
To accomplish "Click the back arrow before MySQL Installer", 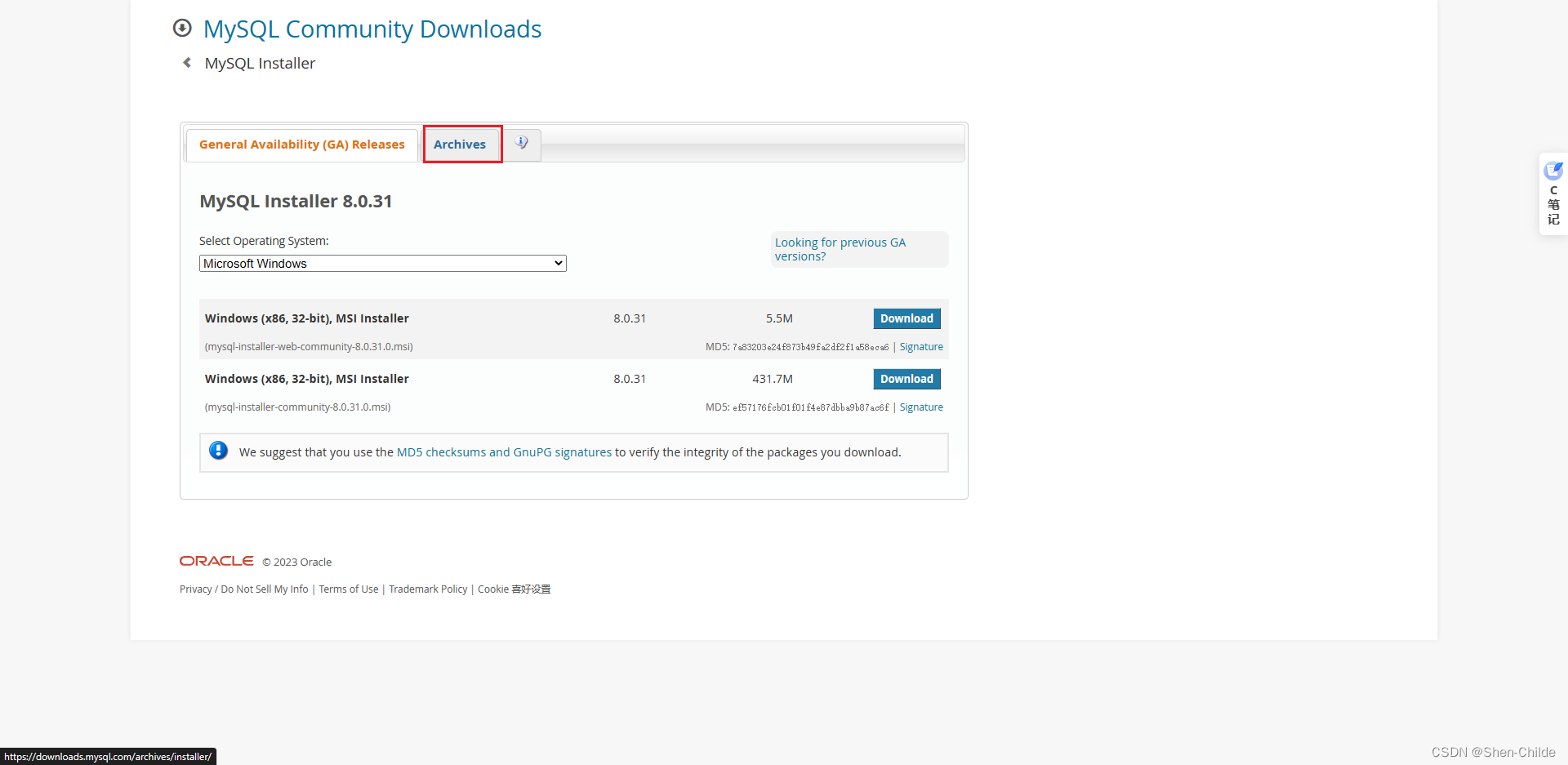I will click(187, 63).
